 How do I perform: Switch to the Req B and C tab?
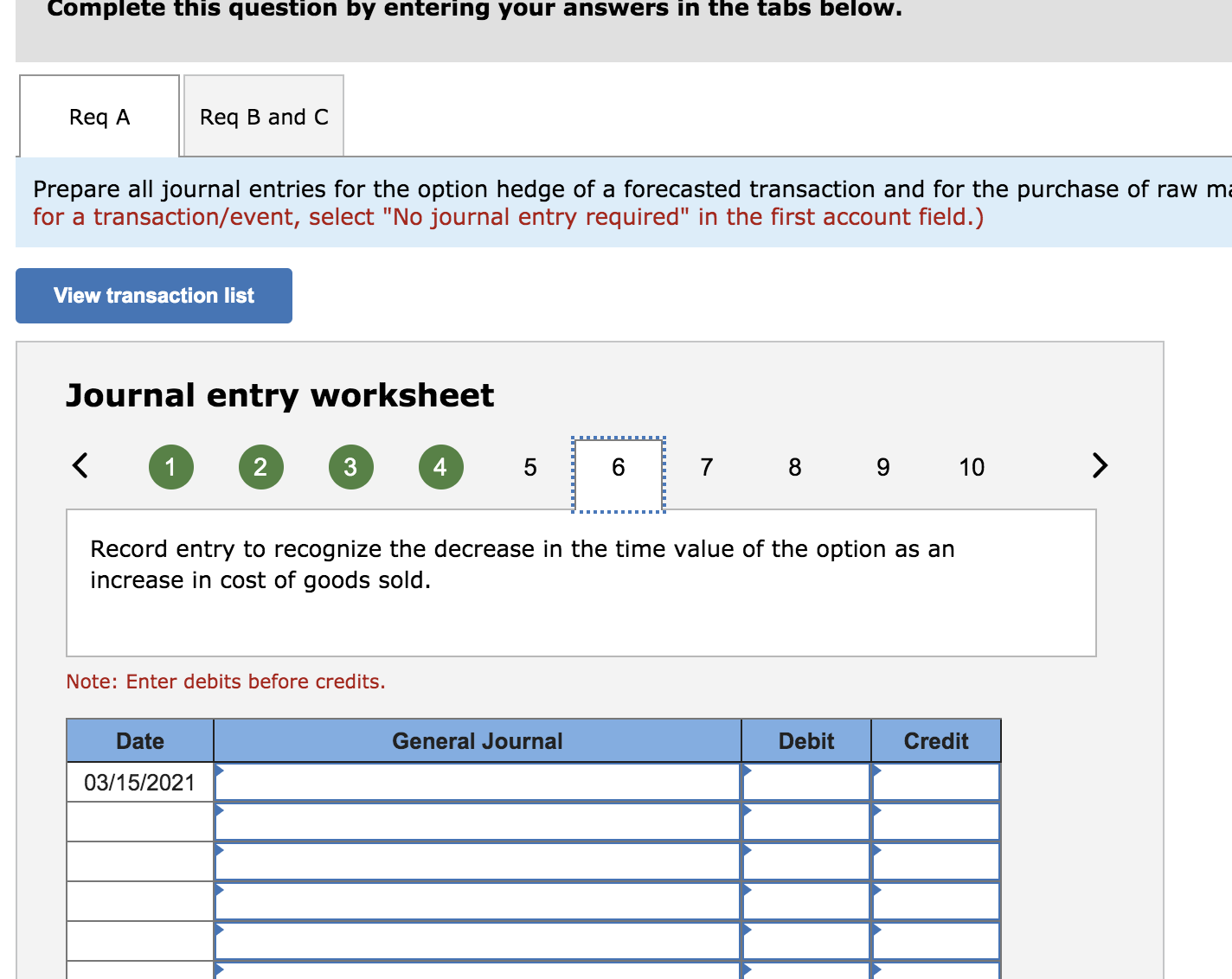click(x=264, y=116)
